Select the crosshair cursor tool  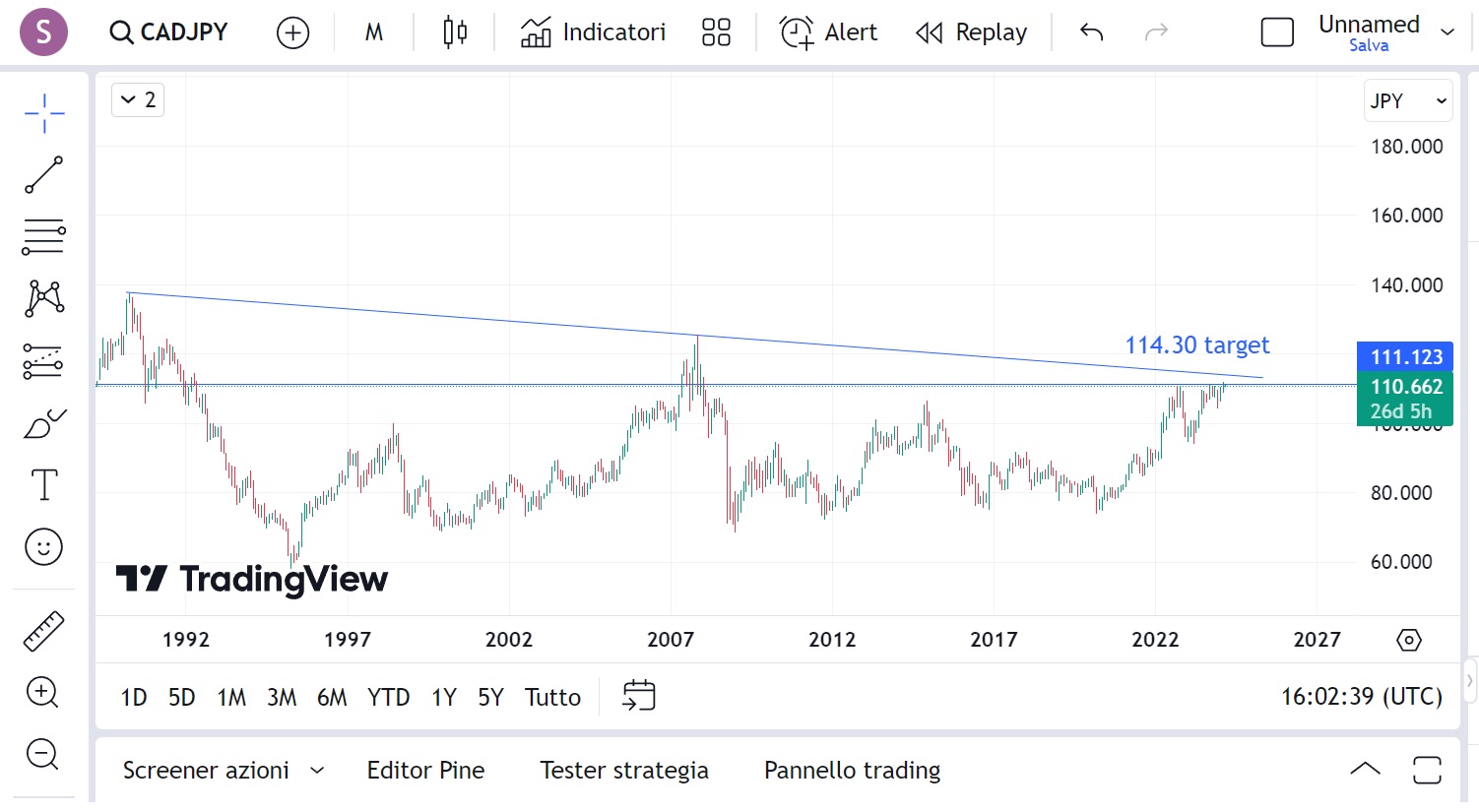43,113
